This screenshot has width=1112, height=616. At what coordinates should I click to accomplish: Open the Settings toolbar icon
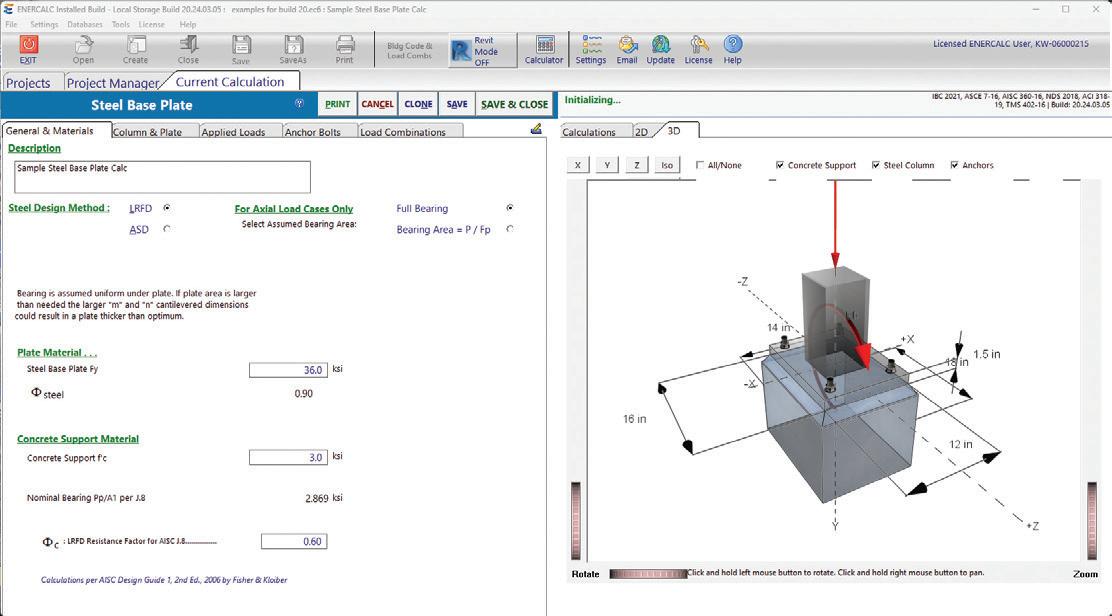click(x=591, y=50)
